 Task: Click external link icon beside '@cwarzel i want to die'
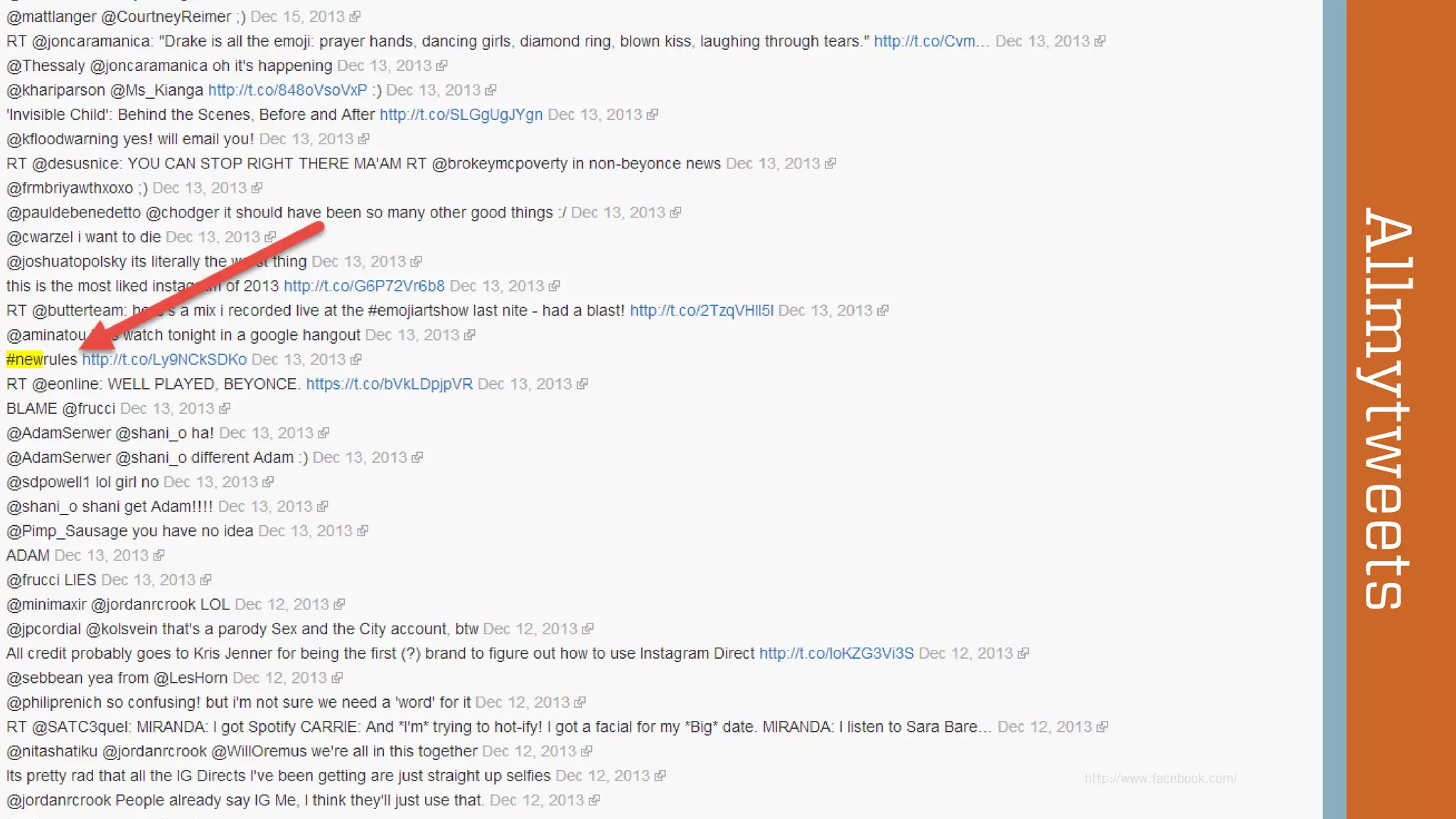coord(270,237)
